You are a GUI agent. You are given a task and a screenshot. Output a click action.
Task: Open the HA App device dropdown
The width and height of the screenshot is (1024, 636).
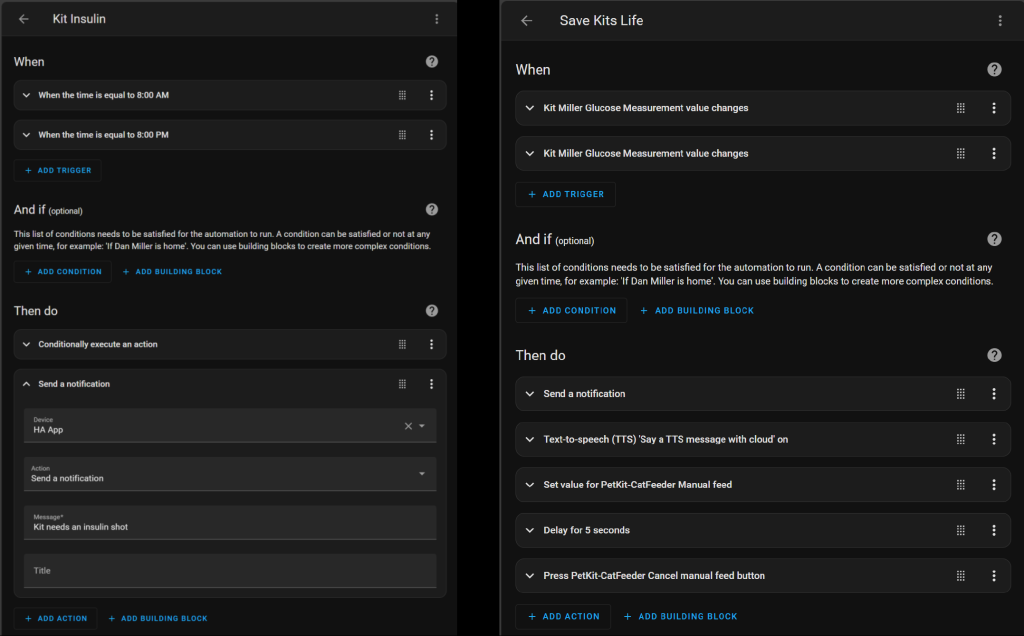tap(422, 426)
